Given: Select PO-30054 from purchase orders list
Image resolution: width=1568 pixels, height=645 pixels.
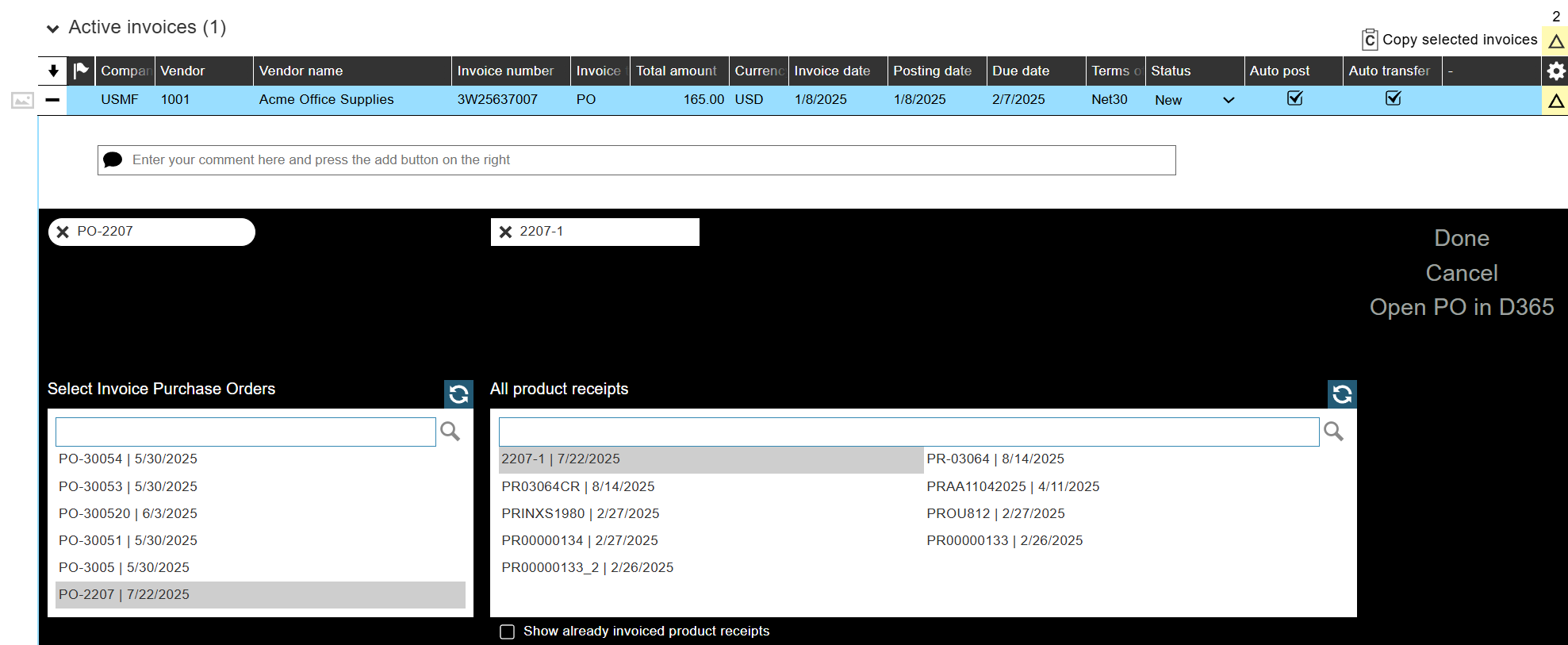Looking at the screenshot, I should pyautogui.click(x=128, y=459).
